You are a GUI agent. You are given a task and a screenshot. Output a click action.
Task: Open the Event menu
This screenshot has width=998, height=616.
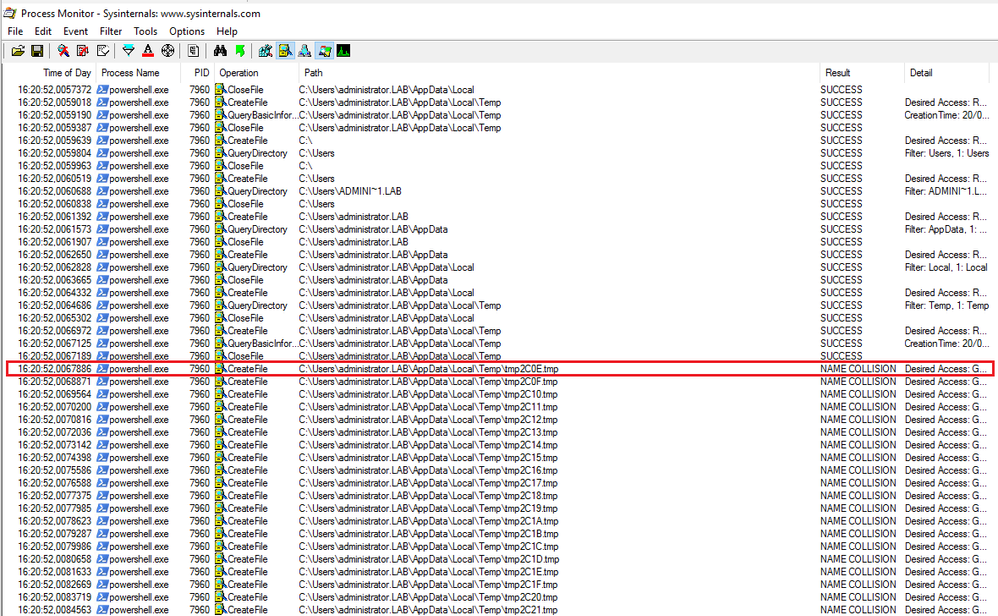(75, 31)
